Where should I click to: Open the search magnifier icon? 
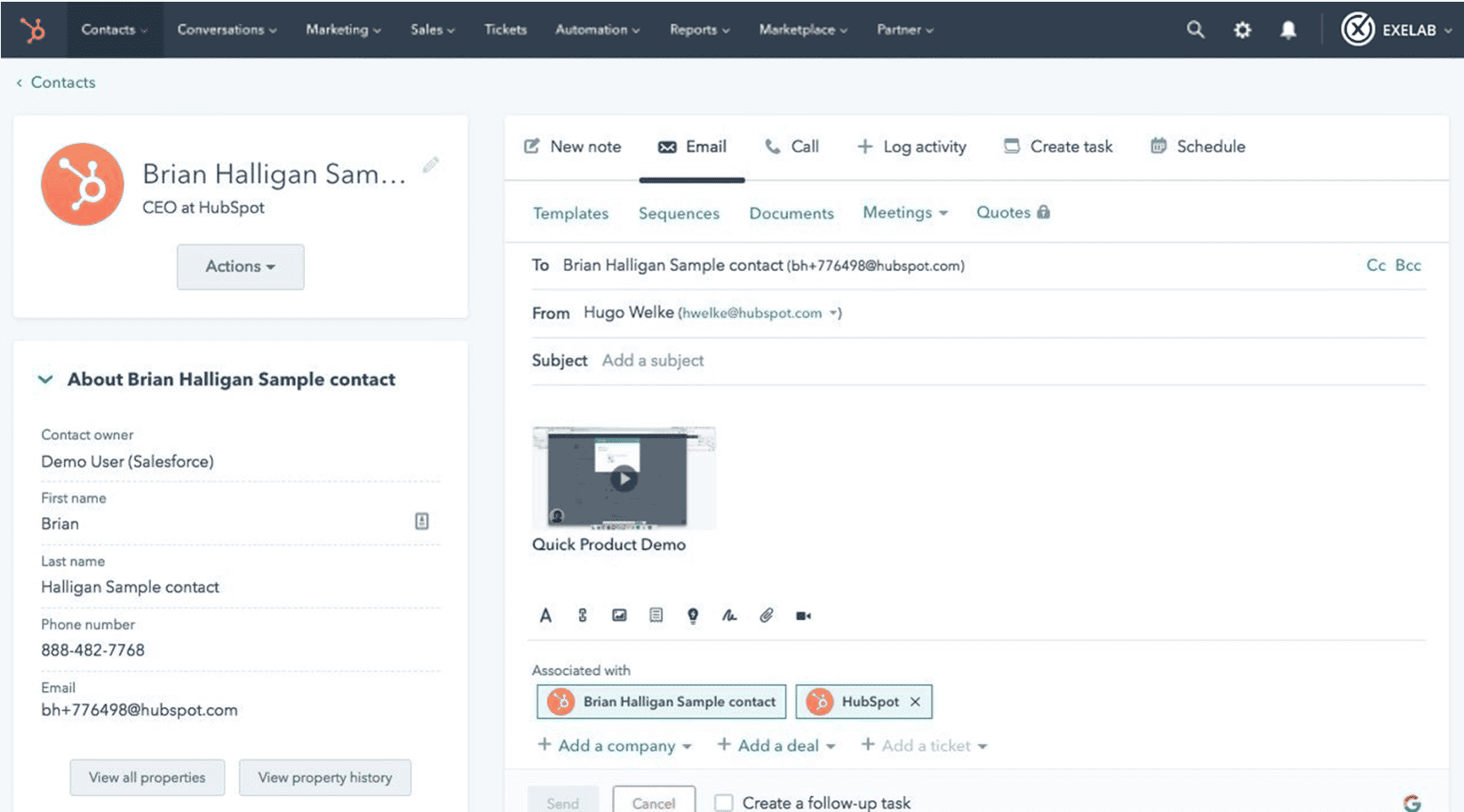point(1196,29)
